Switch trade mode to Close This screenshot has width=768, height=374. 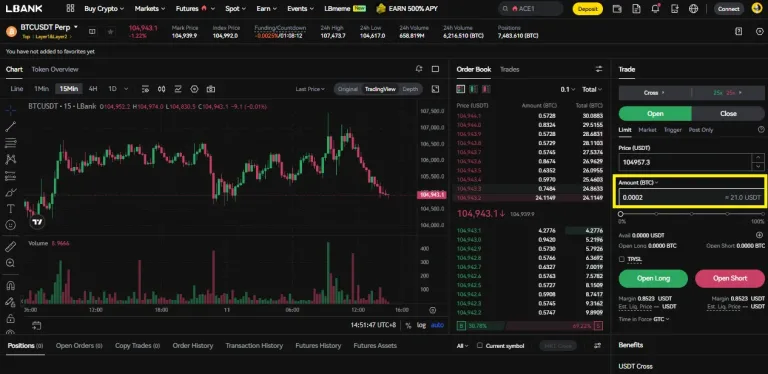click(728, 114)
